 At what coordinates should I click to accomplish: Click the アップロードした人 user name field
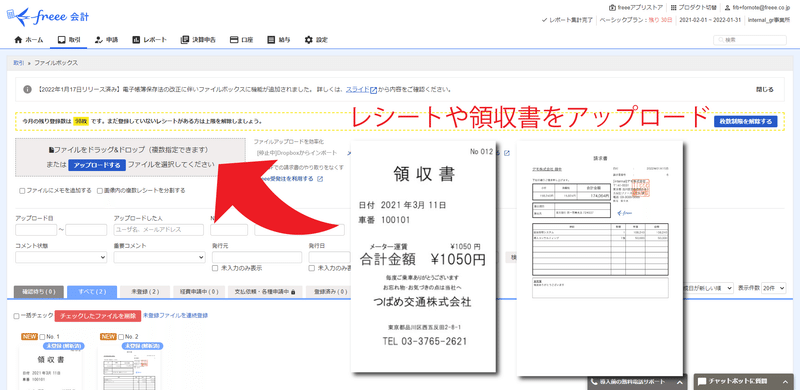pos(158,230)
